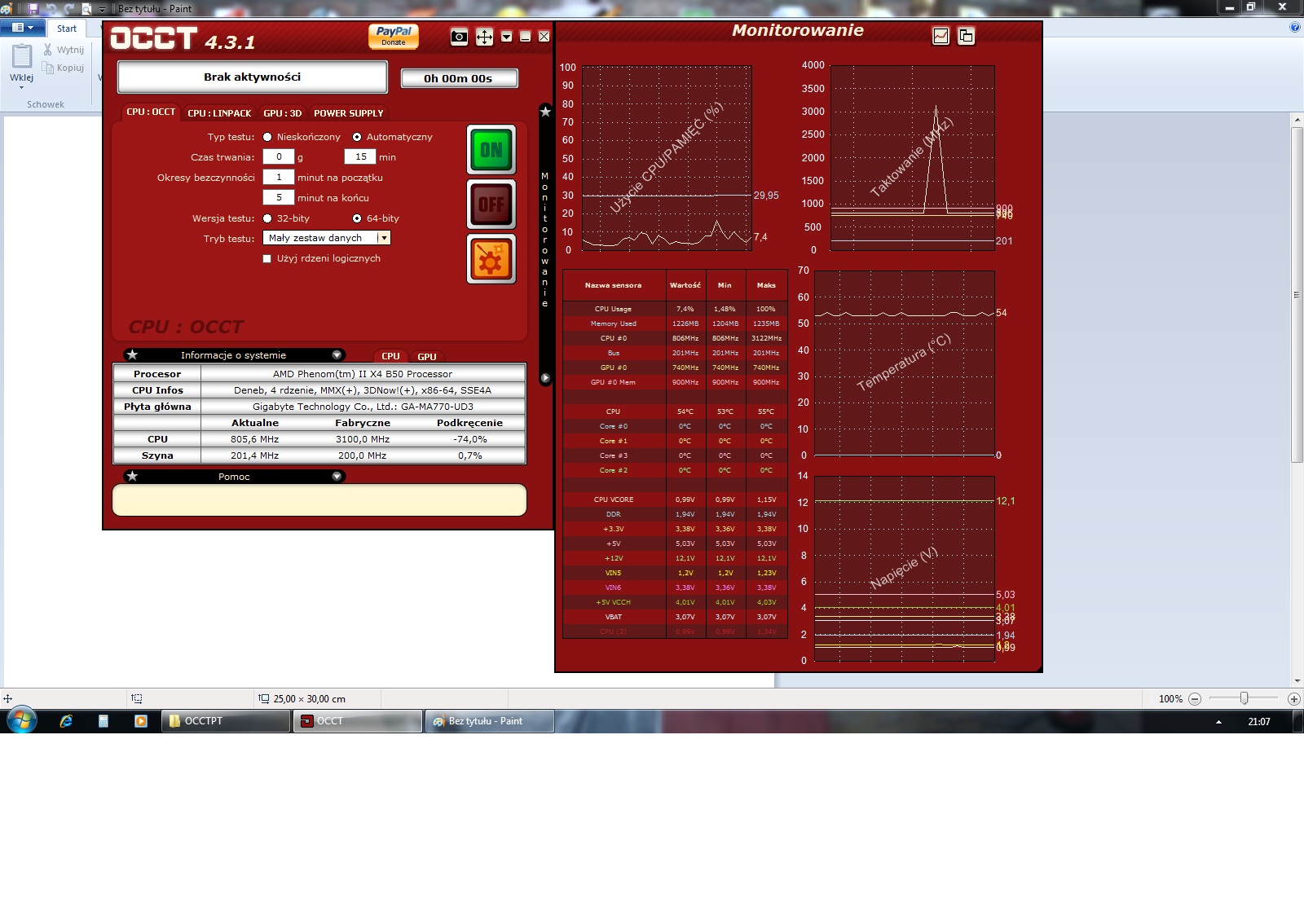Open Paint help question mark icon
This screenshot has width=1304, height=924.
point(1295,28)
